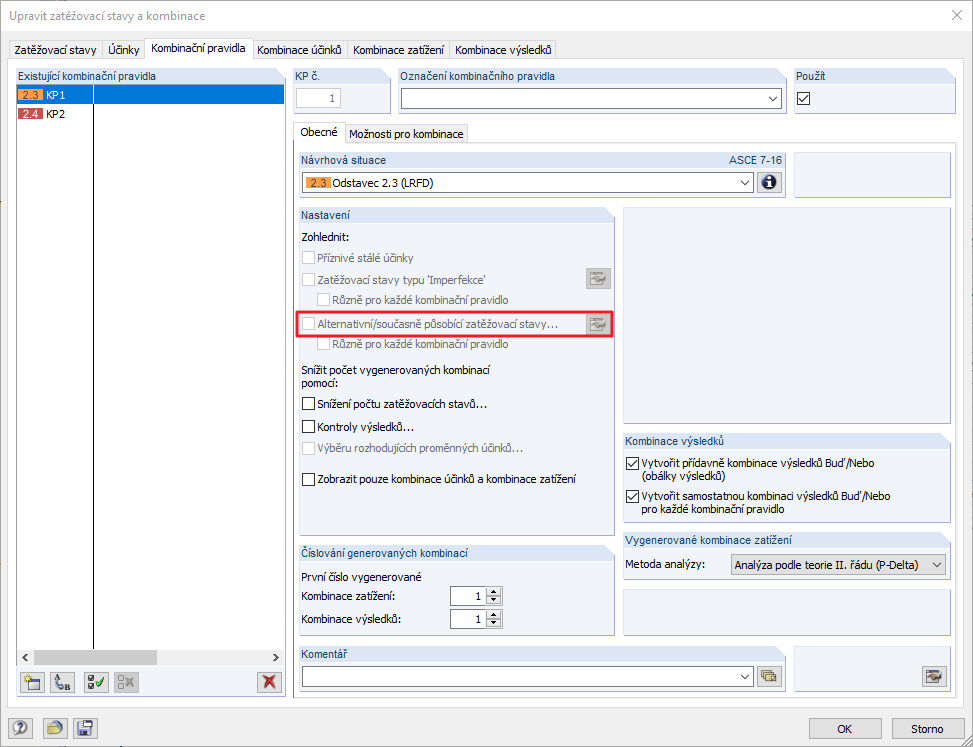The image size is (973, 747).
Task: Open the info button next to design situation
Action: (769, 183)
